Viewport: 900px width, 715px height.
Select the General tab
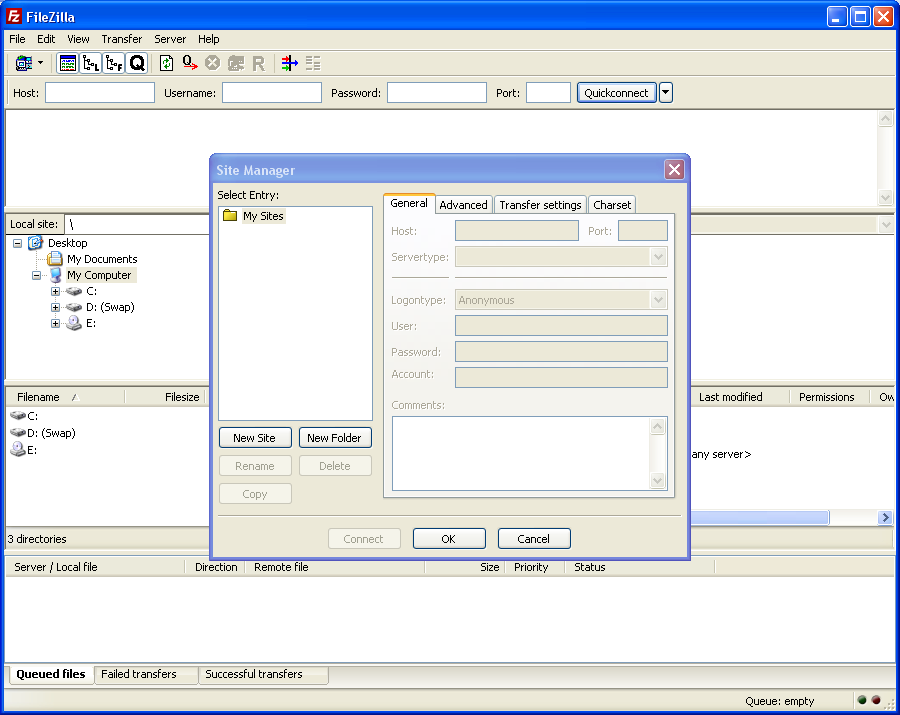click(x=409, y=203)
